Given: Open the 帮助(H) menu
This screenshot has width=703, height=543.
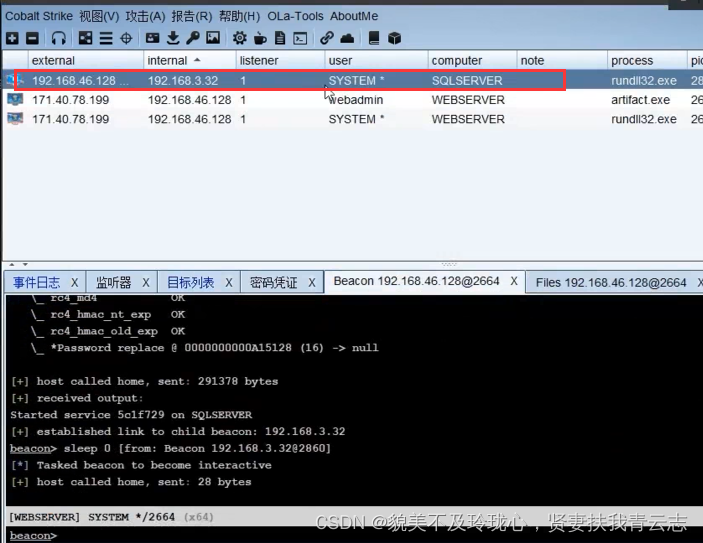Looking at the screenshot, I should point(239,16).
